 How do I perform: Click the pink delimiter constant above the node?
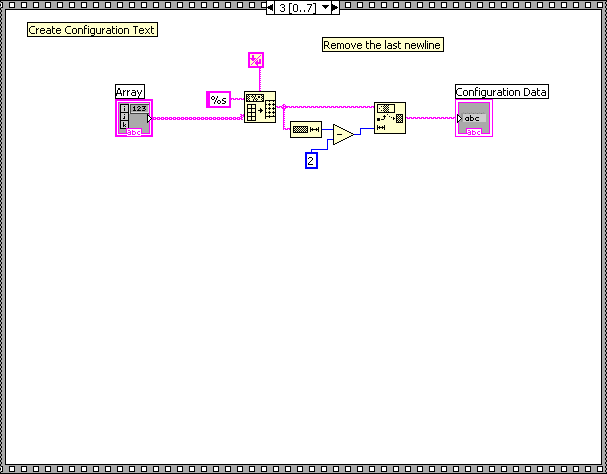[x=255, y=60]
